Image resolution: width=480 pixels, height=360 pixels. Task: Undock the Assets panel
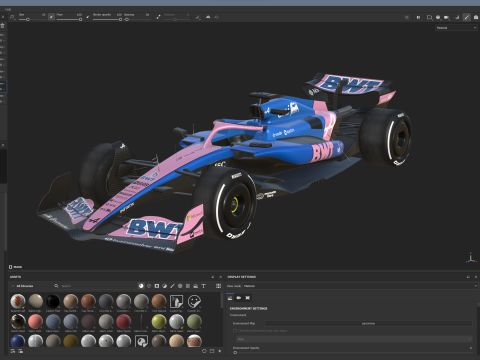[213, 277]
